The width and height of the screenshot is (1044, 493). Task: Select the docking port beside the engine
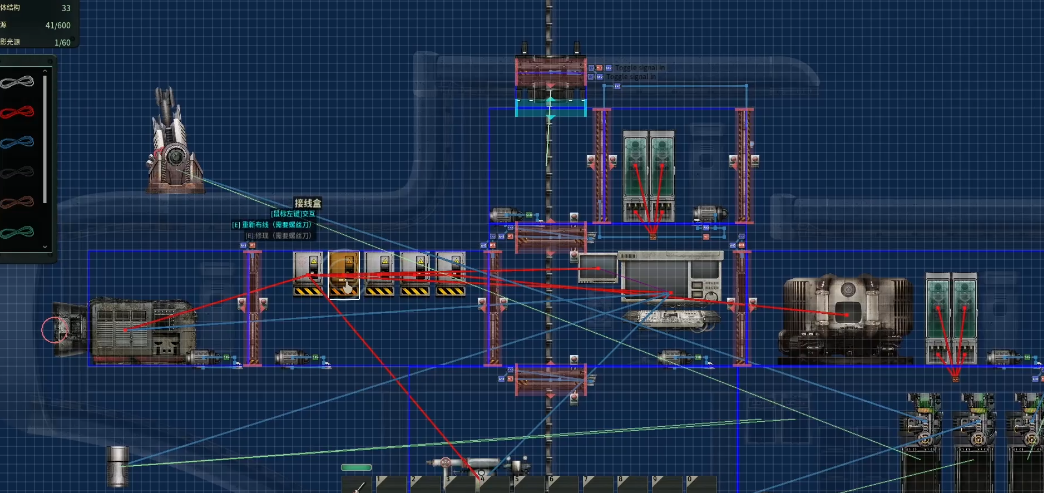pyautogui.click(x=71, y=329)
